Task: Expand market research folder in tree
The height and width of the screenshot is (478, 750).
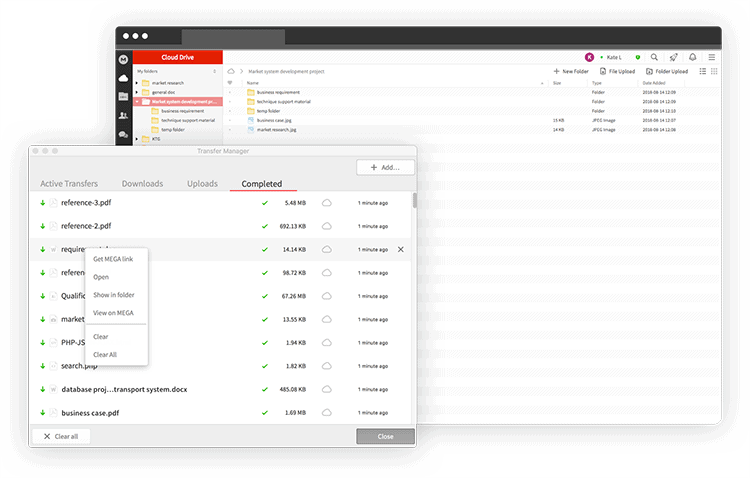Action: (x=137, y=83)
